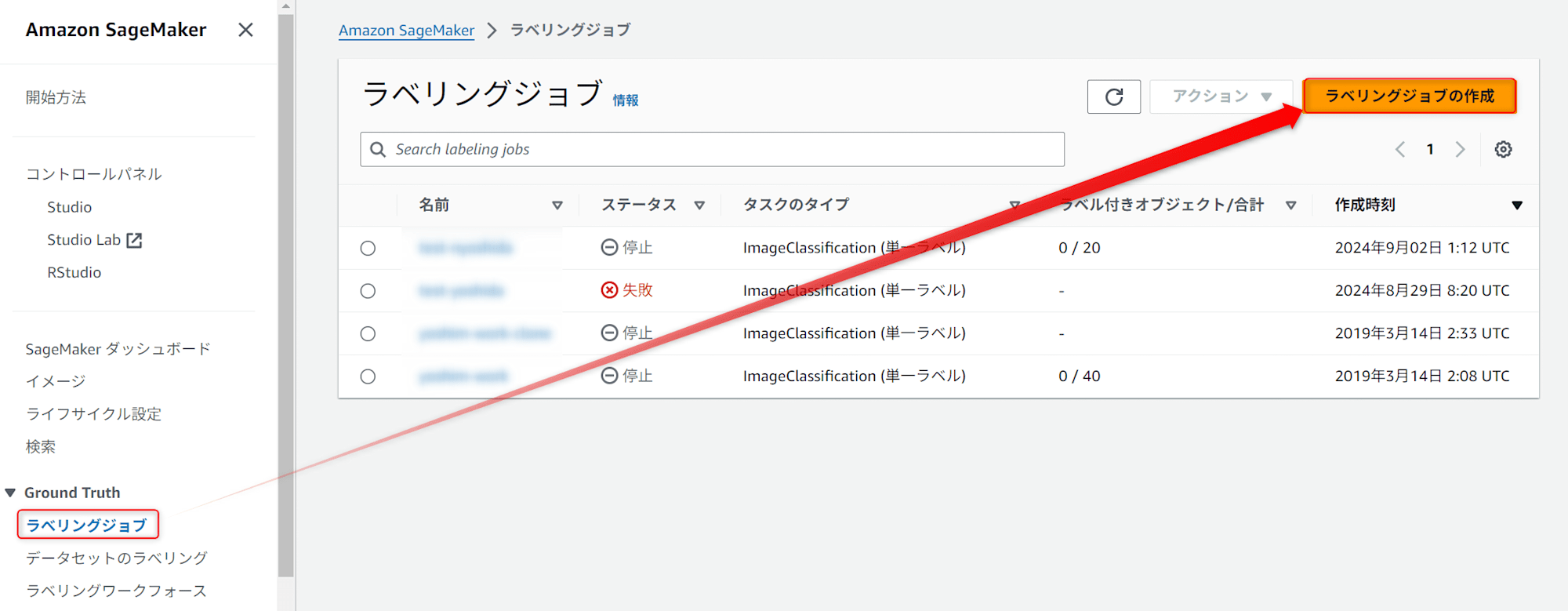
Task: Click the failed status icon
Action: [x=609, y=290]
